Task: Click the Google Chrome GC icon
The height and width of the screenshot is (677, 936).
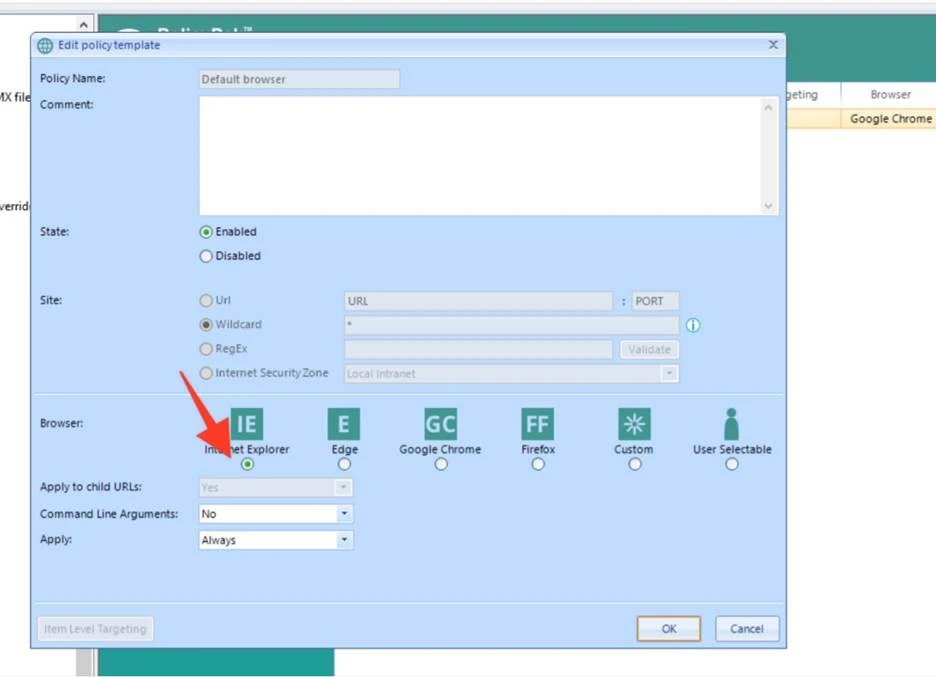Action: [440, 424]
